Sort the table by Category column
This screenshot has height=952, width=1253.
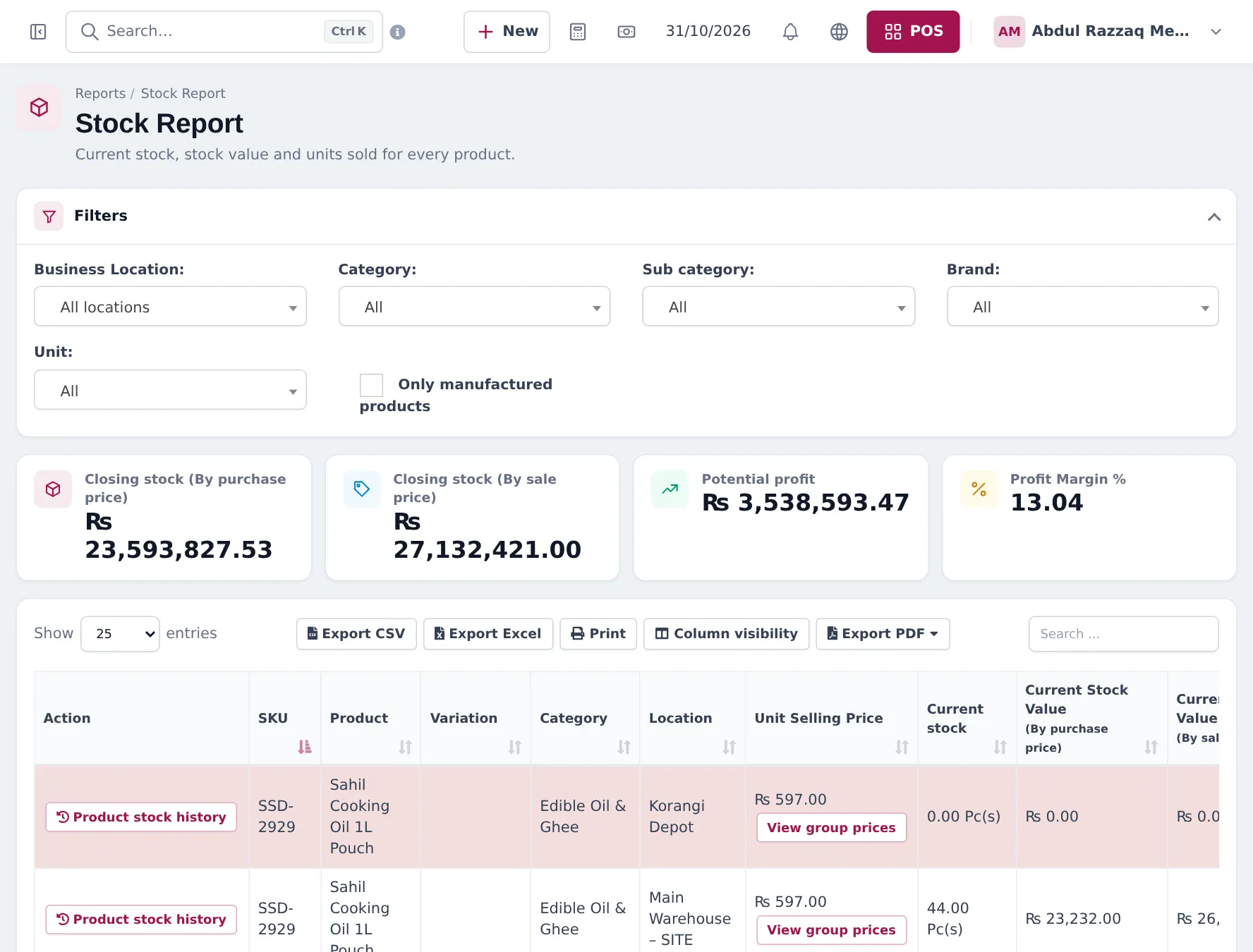tap(624, 747)
